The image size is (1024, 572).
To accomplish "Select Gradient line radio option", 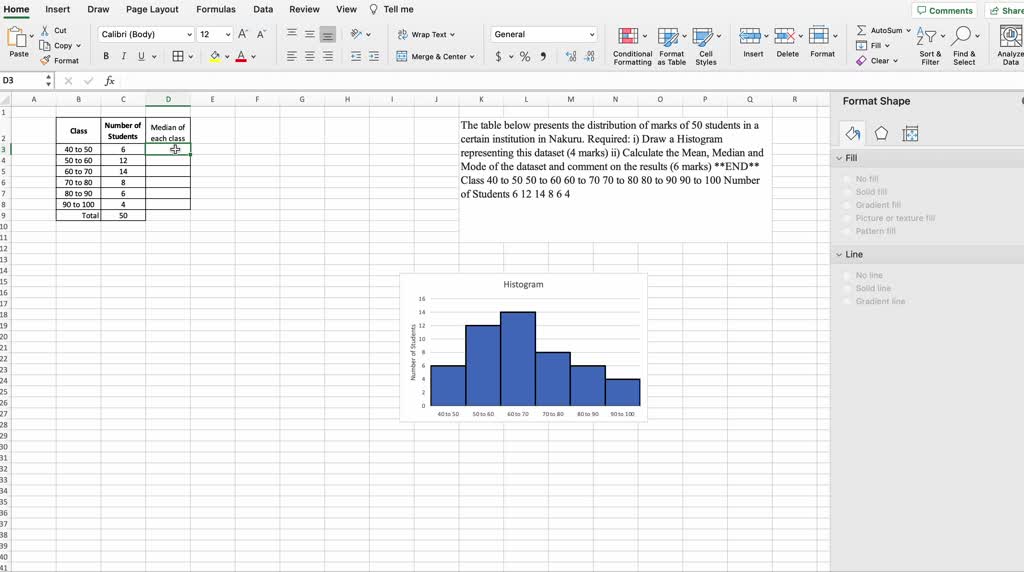I will click(x=847, y=301).
